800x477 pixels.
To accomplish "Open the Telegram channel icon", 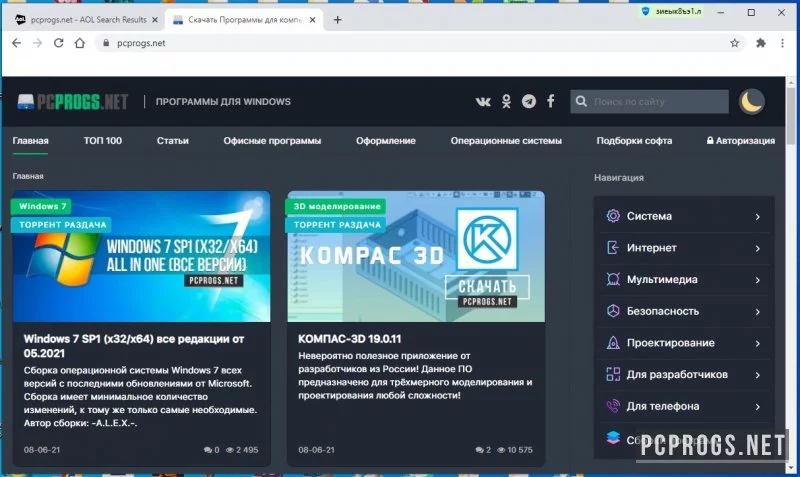I will click(x=529, y=102).
